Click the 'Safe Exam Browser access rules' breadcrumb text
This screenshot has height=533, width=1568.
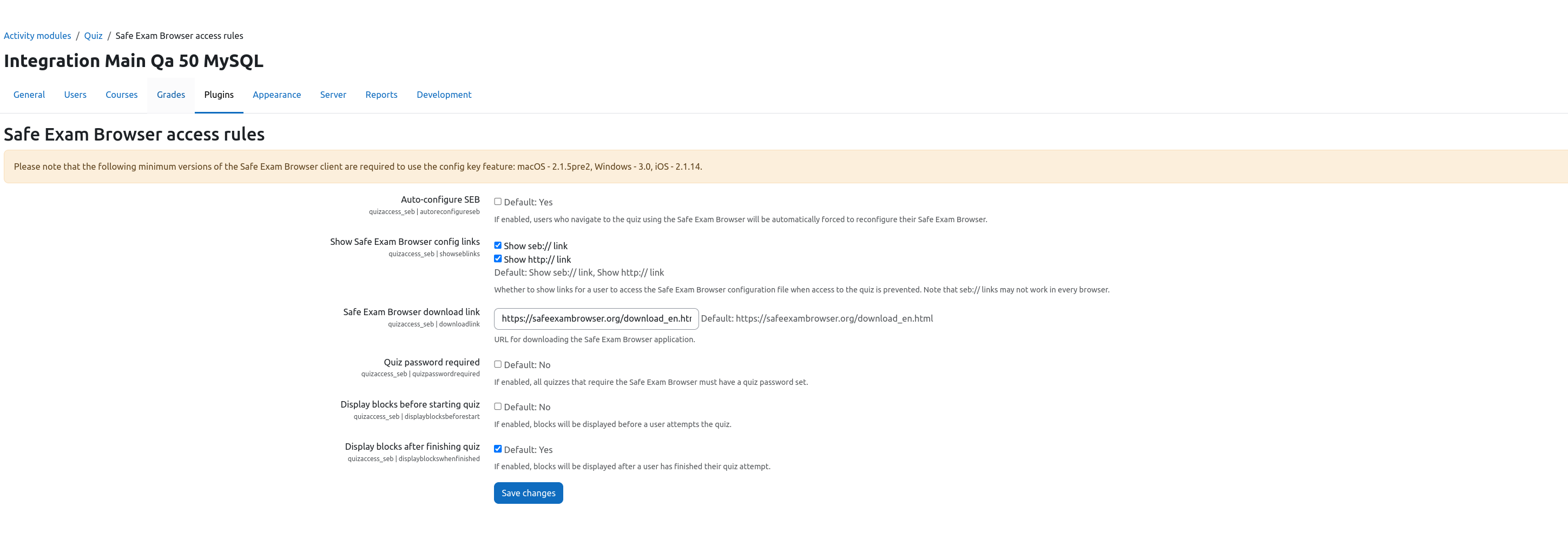point(180,36)
